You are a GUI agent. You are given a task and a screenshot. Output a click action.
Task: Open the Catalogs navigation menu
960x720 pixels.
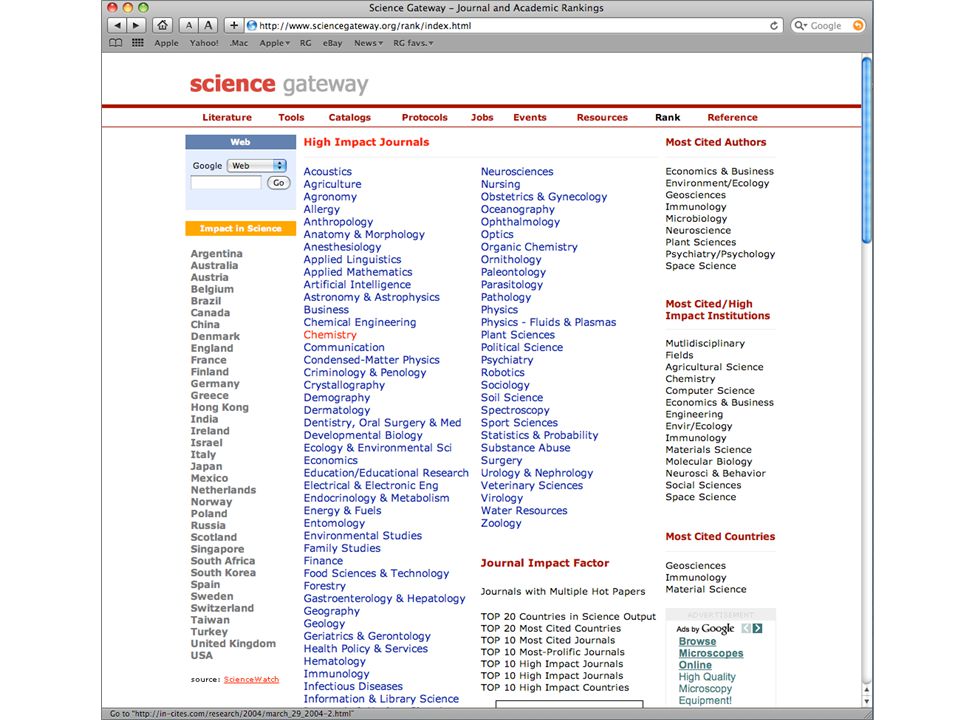point(350,118)
